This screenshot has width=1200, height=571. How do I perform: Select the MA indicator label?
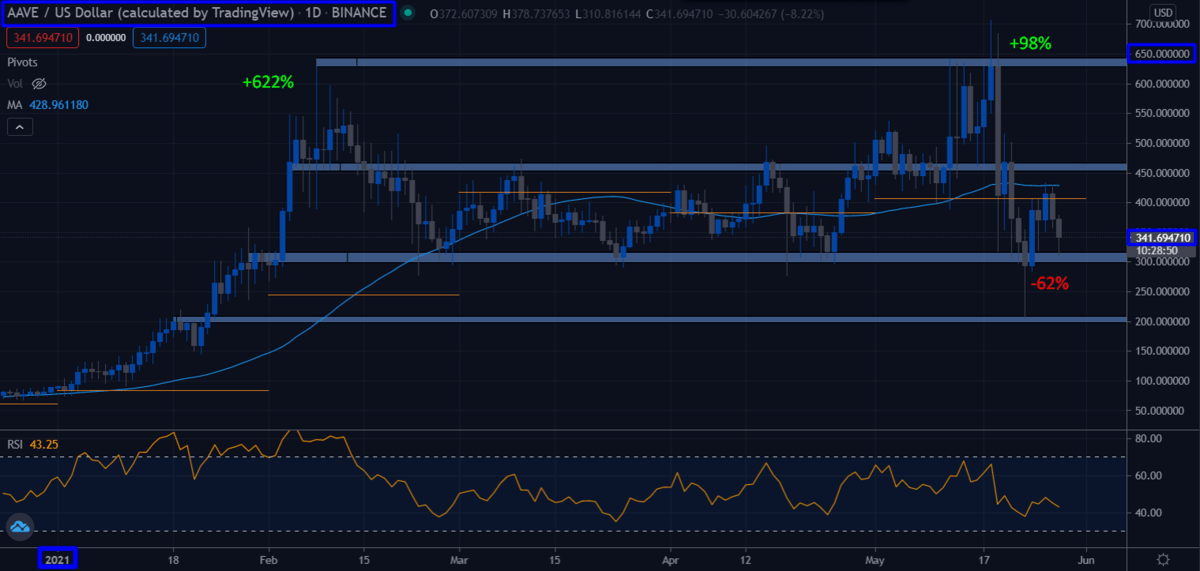pos(14,104)
